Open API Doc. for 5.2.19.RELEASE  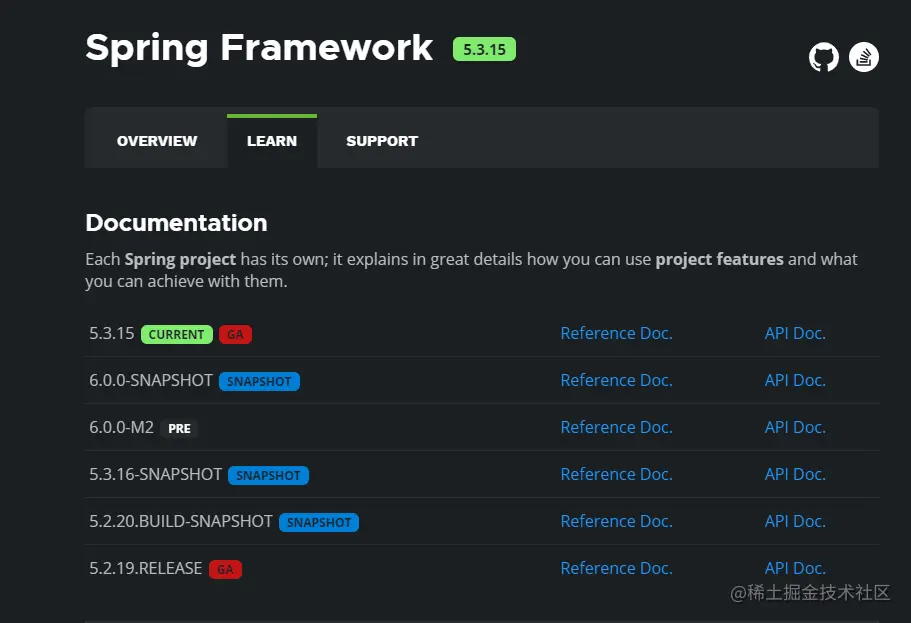[x=795, y=568]
